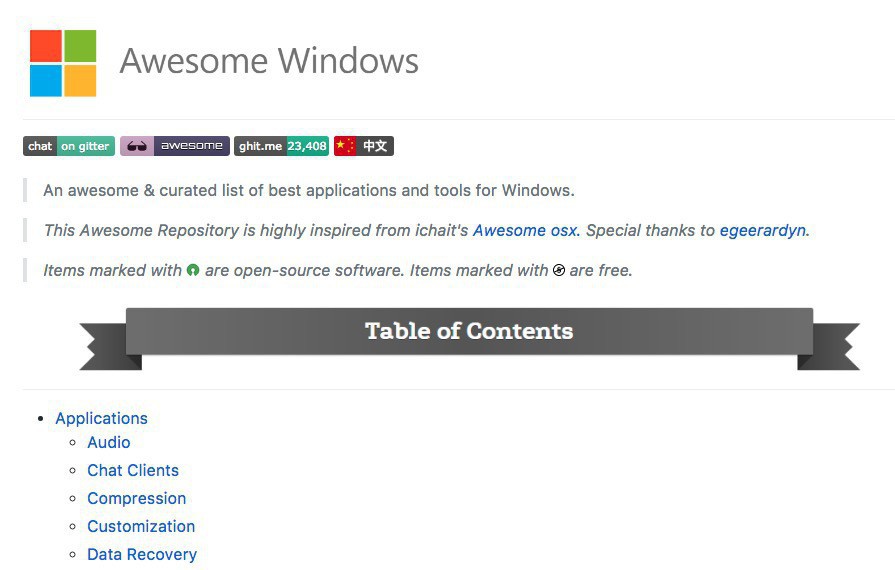Click the black free software icon
895x570 pixels.
point(559,270)
